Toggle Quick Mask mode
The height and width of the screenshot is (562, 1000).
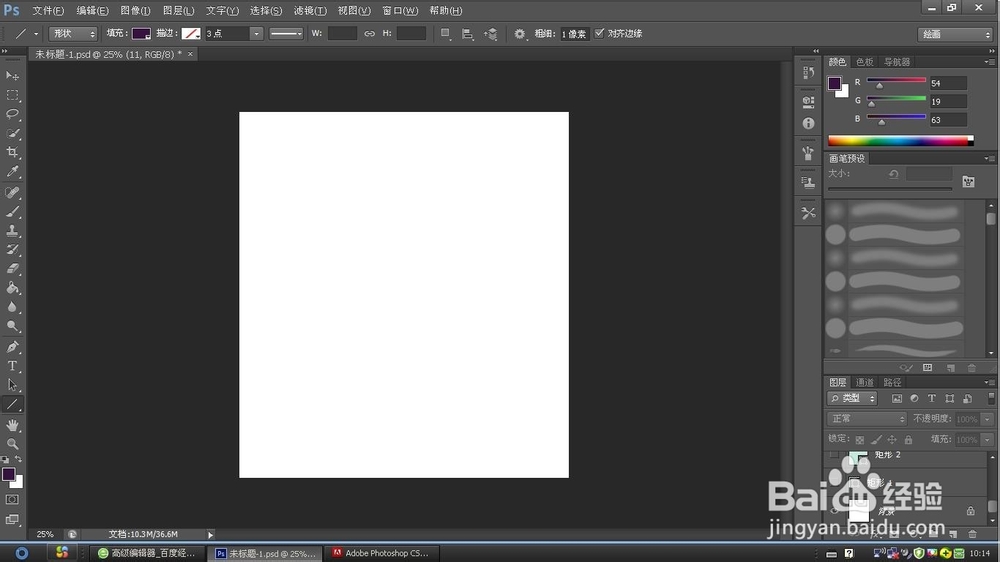pyautogui.click(x=12, y=499)
